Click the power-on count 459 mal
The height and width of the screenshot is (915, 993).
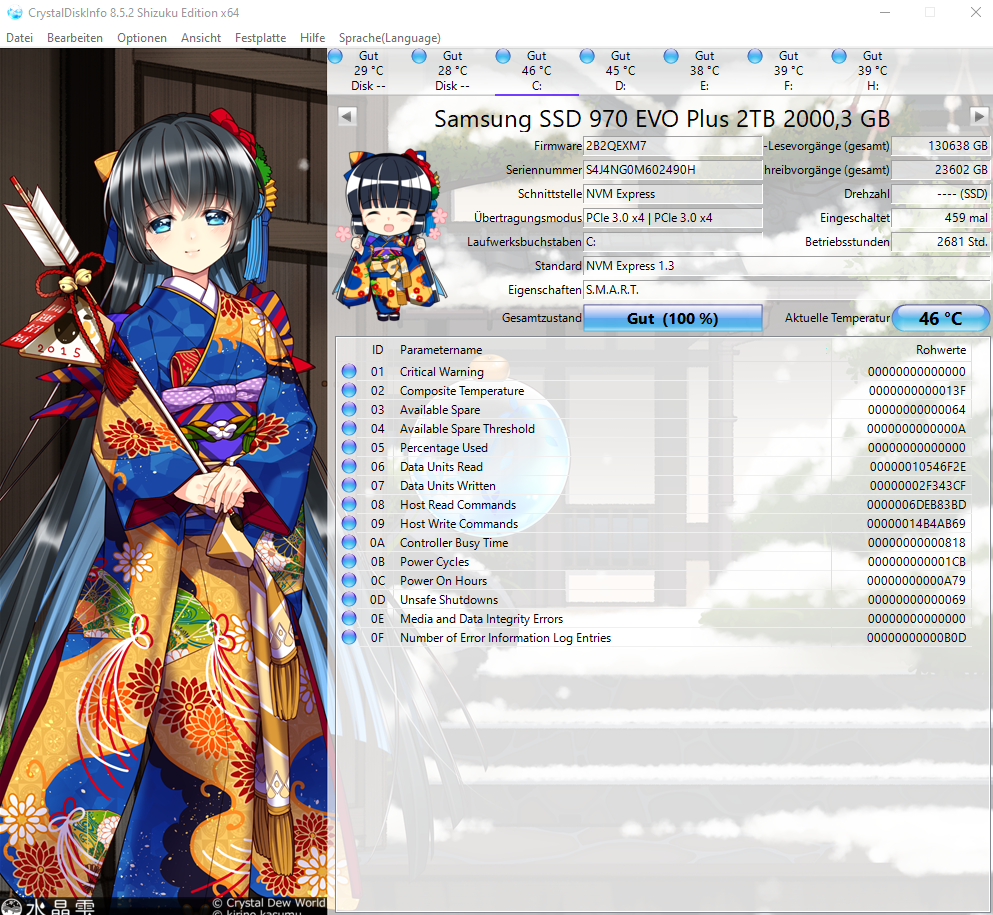pos(940,218)
